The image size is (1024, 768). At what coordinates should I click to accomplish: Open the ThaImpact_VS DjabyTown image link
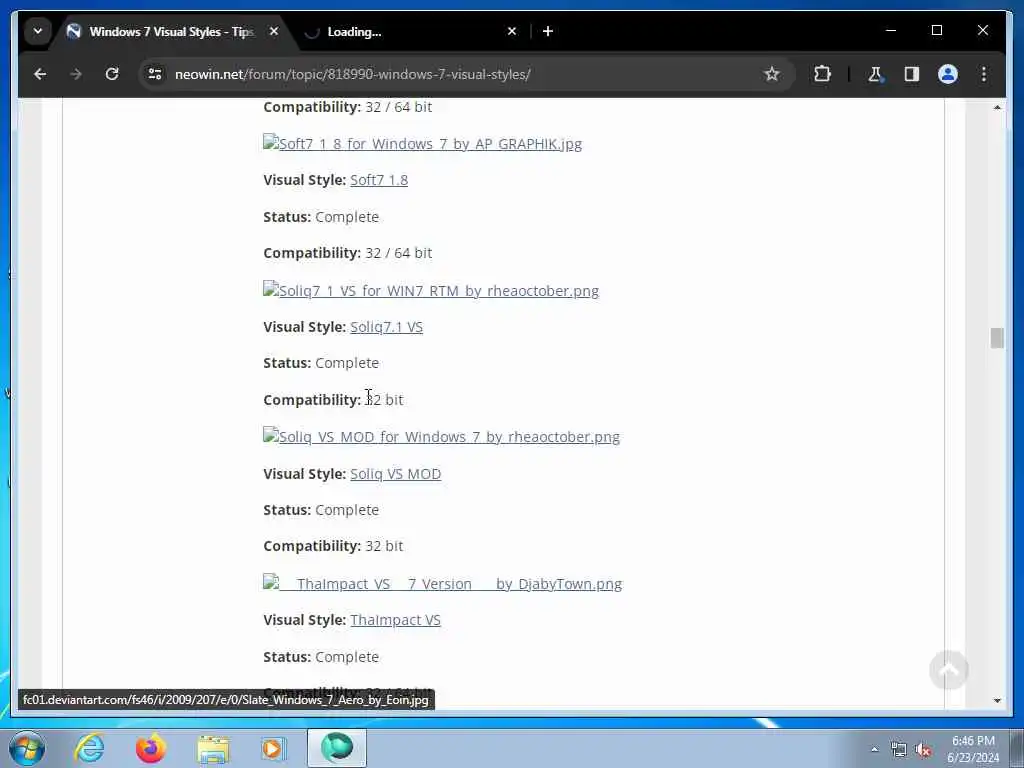[443, 583]
